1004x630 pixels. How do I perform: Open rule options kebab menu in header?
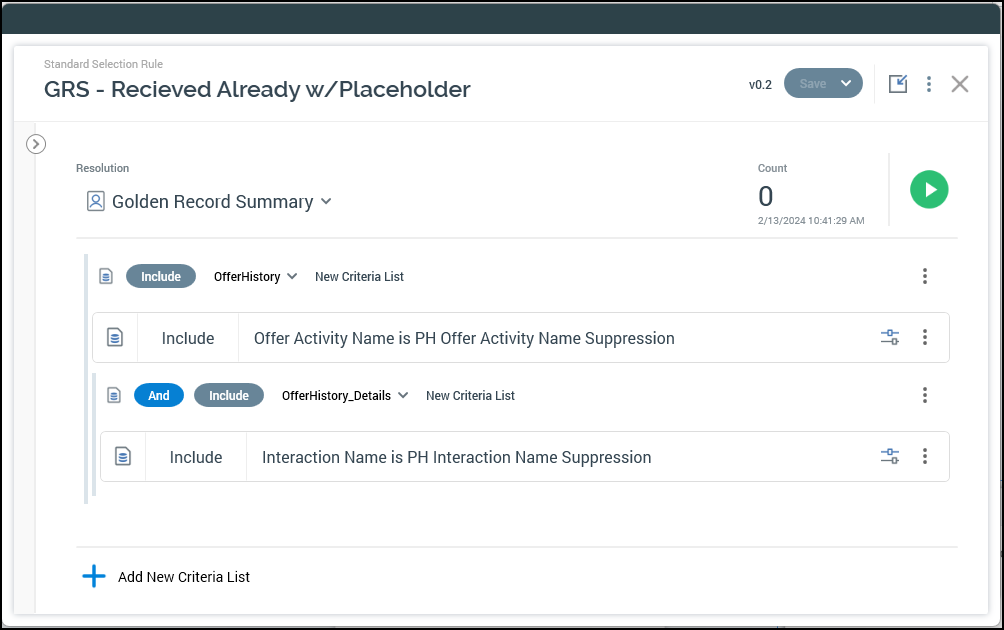click(929, 84)
